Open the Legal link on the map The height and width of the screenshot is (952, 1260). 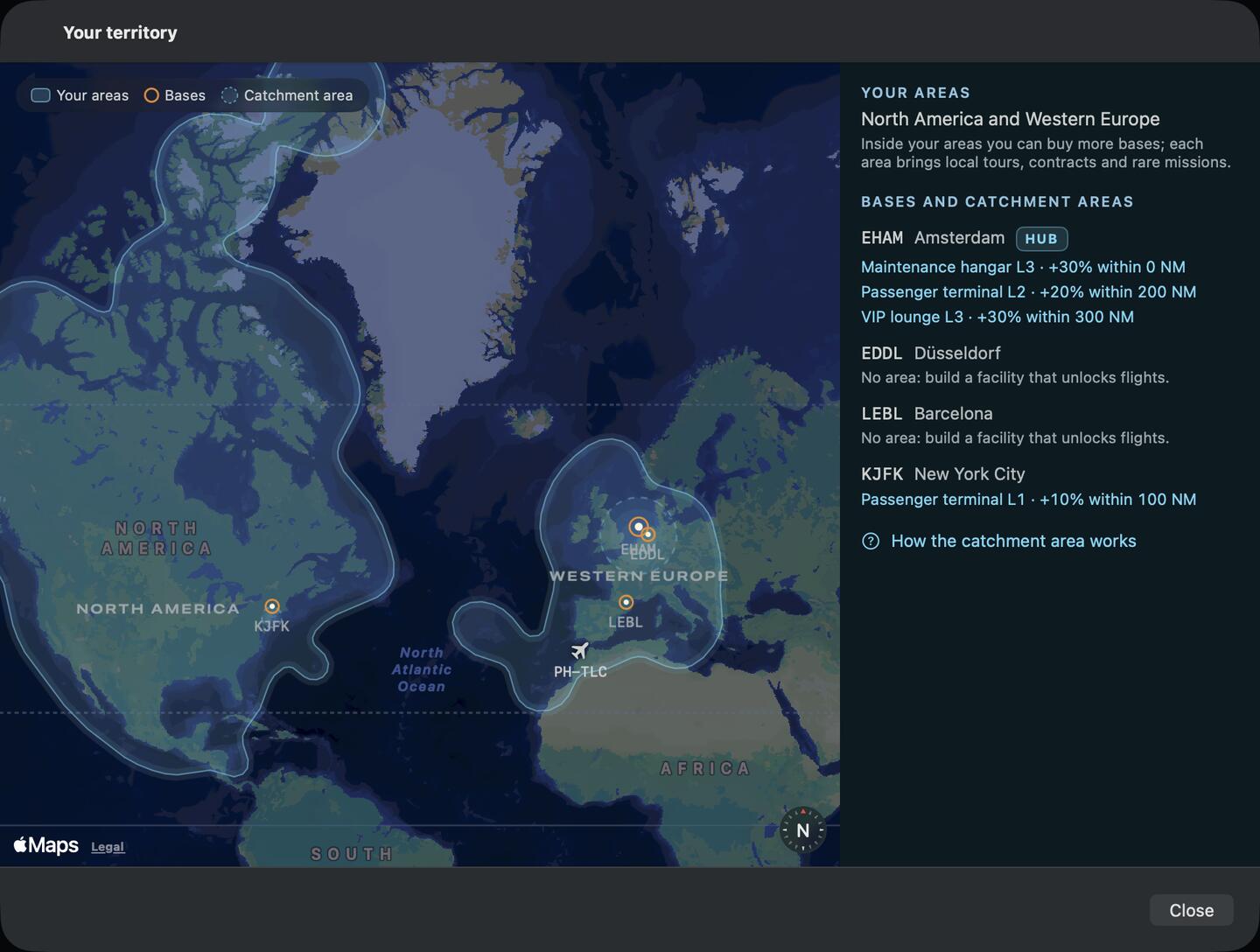click(x=108, y=847)
